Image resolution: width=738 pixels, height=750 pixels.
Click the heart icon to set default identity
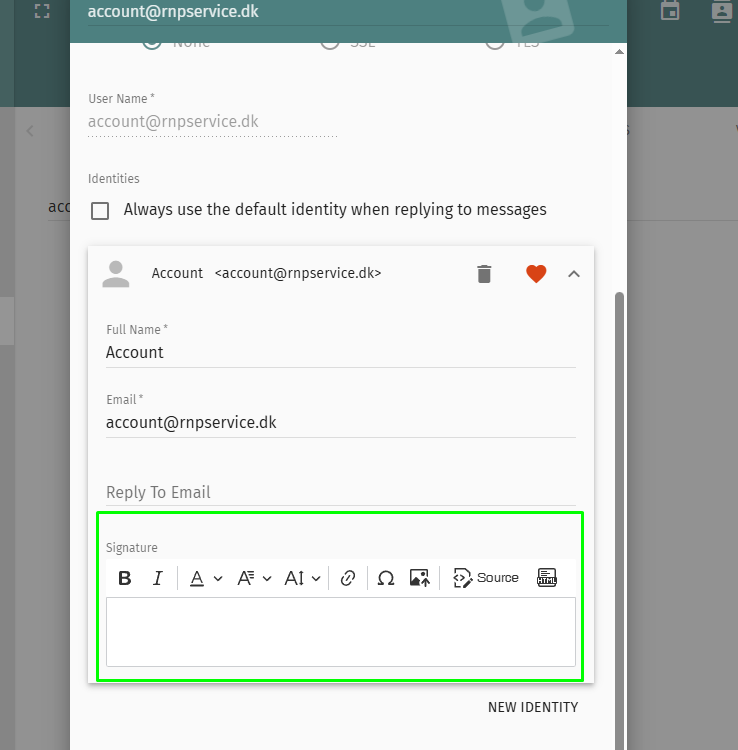536,273
